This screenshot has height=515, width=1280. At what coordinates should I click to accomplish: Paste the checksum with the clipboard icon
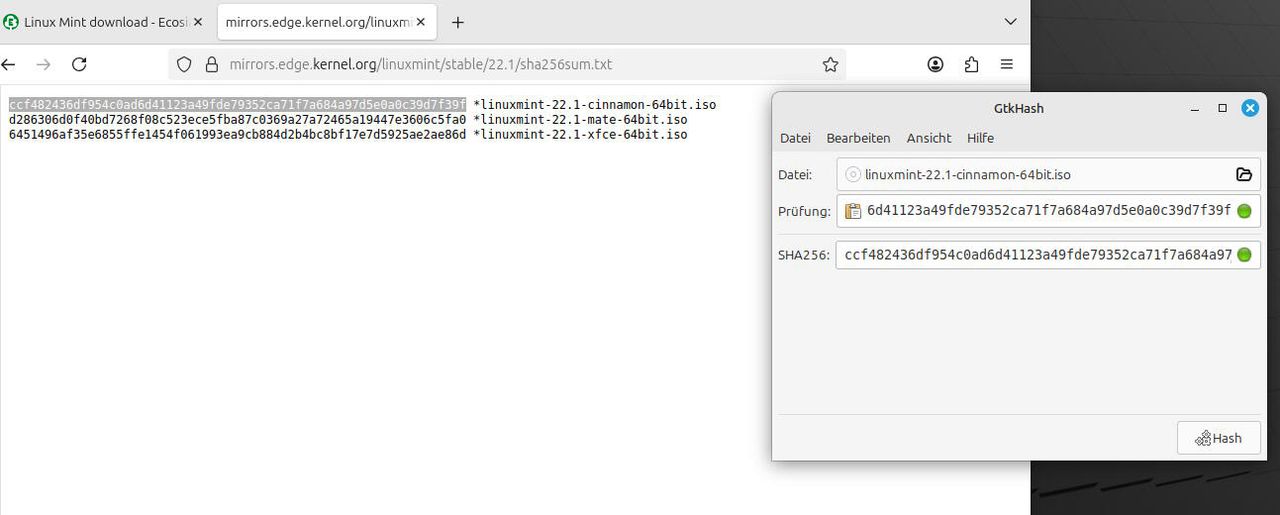point(853,211)
